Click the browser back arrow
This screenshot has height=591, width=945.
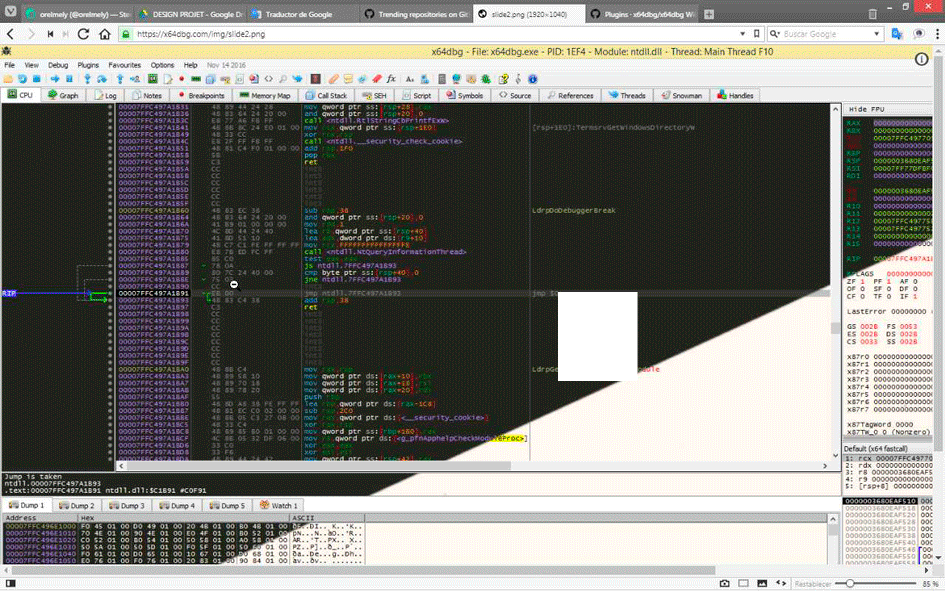tap(10, 34)
